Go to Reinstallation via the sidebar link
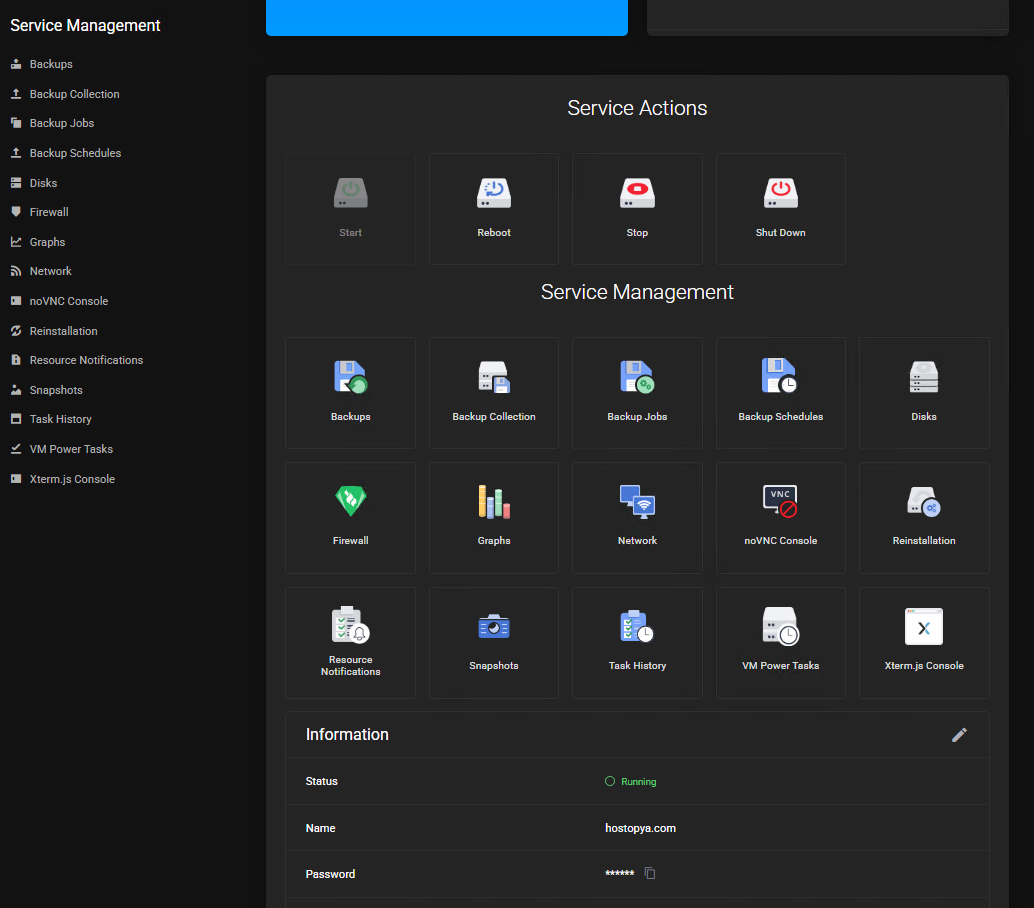Image resolution: width=1034 pixels, height=908 pixels. tap(54, 331)
